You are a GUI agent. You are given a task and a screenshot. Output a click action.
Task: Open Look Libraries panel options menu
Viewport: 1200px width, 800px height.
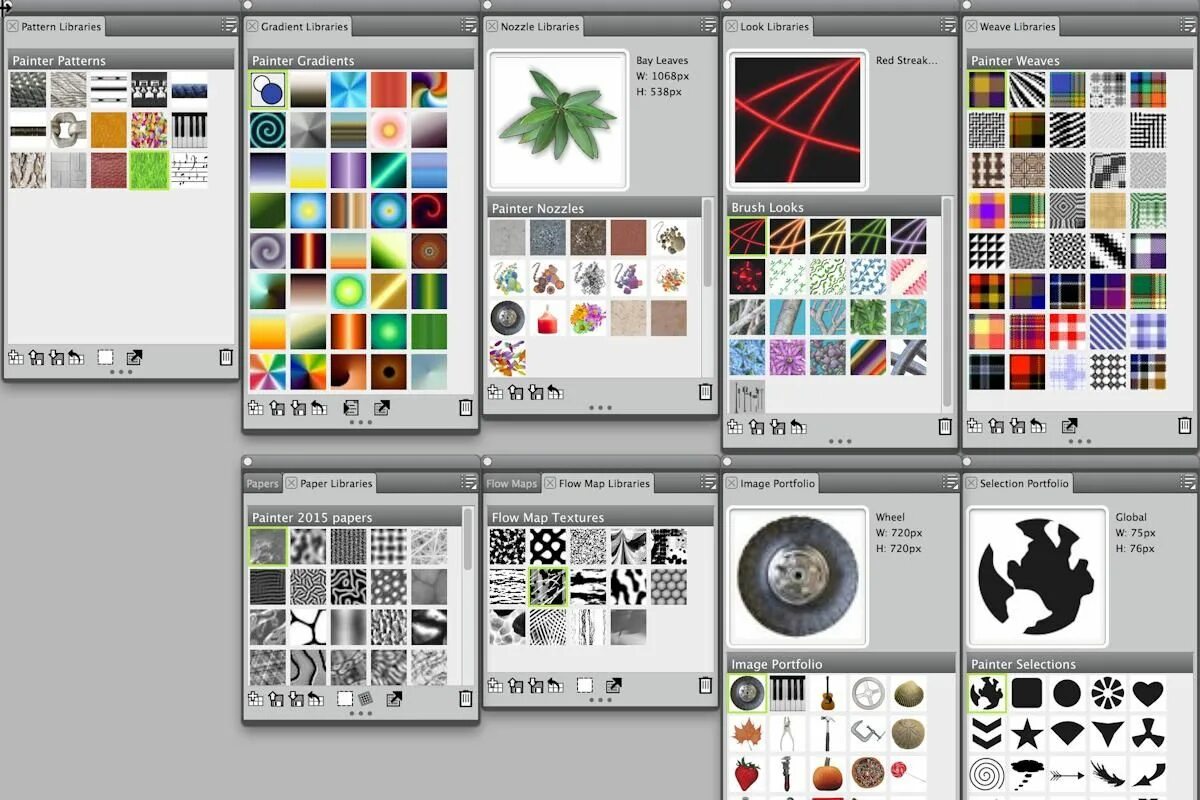click(x=949, y=25)
